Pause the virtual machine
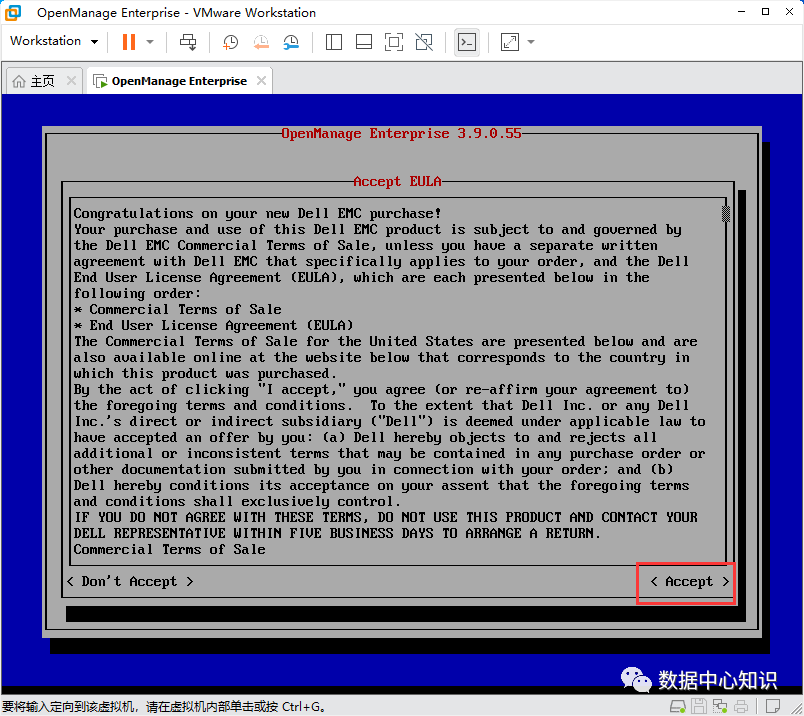The width and height of the screenshot is (804, 716). click(x=129, y=42)
